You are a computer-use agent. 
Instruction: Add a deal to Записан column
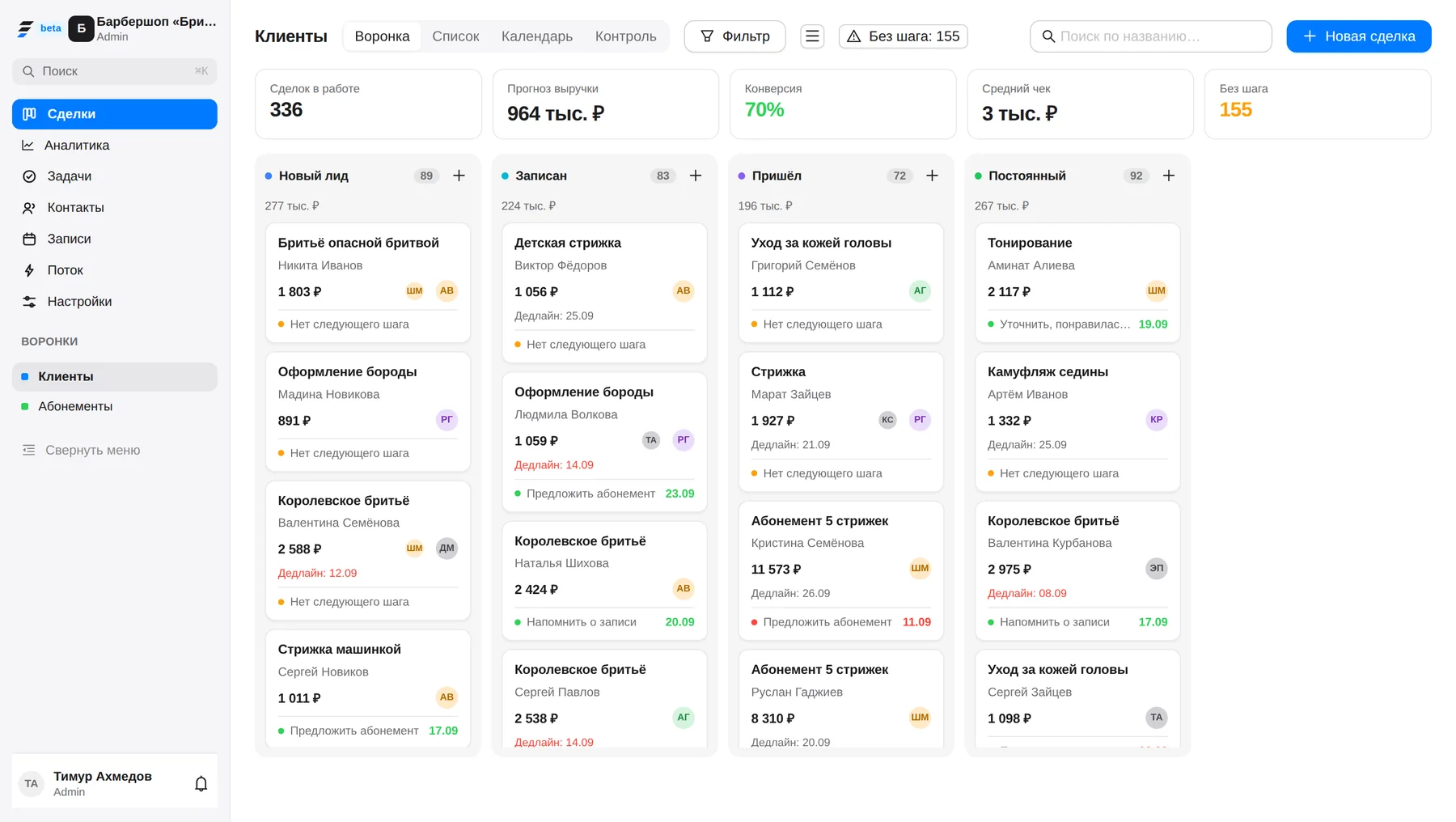[696, 176]
